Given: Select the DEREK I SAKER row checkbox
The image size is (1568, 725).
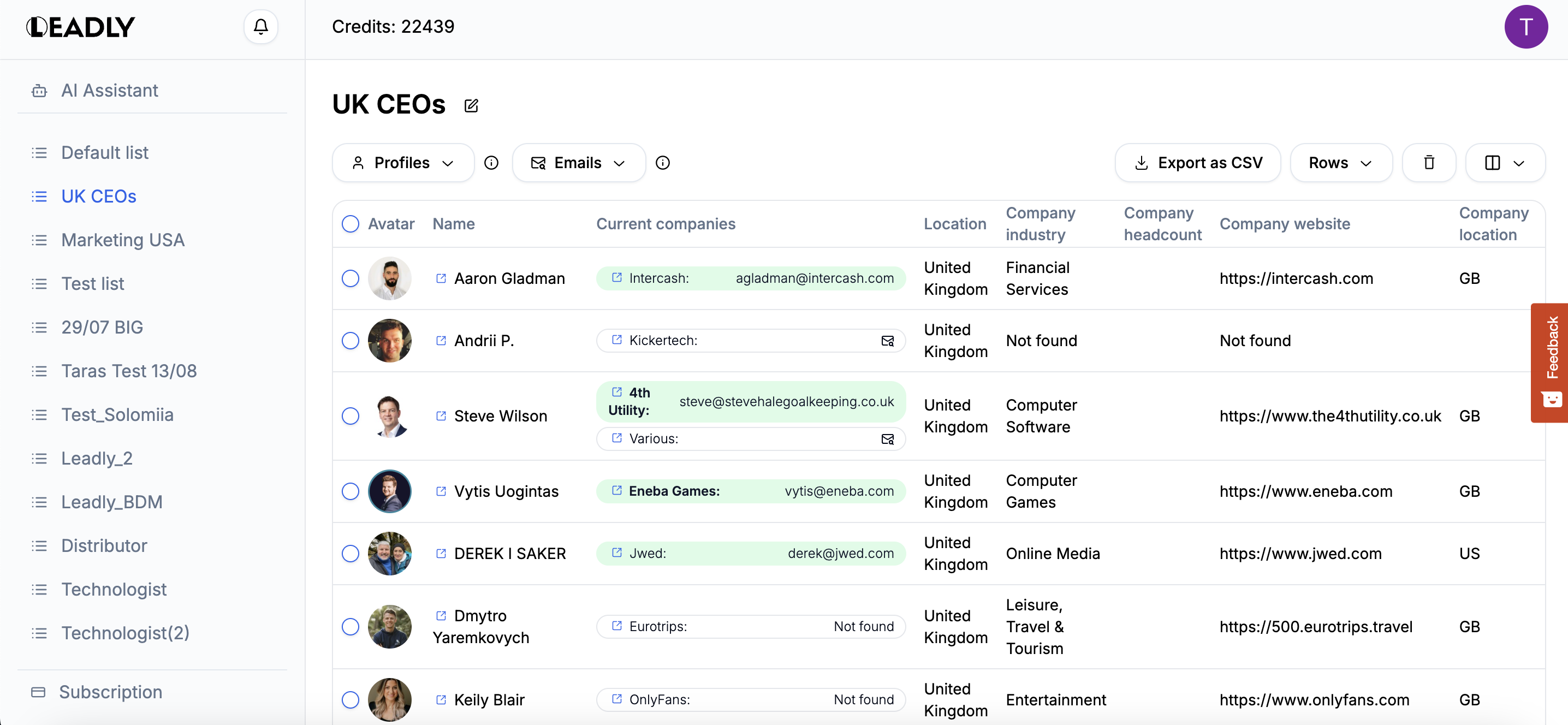Looking at the screenshot, I should point(350,554).
